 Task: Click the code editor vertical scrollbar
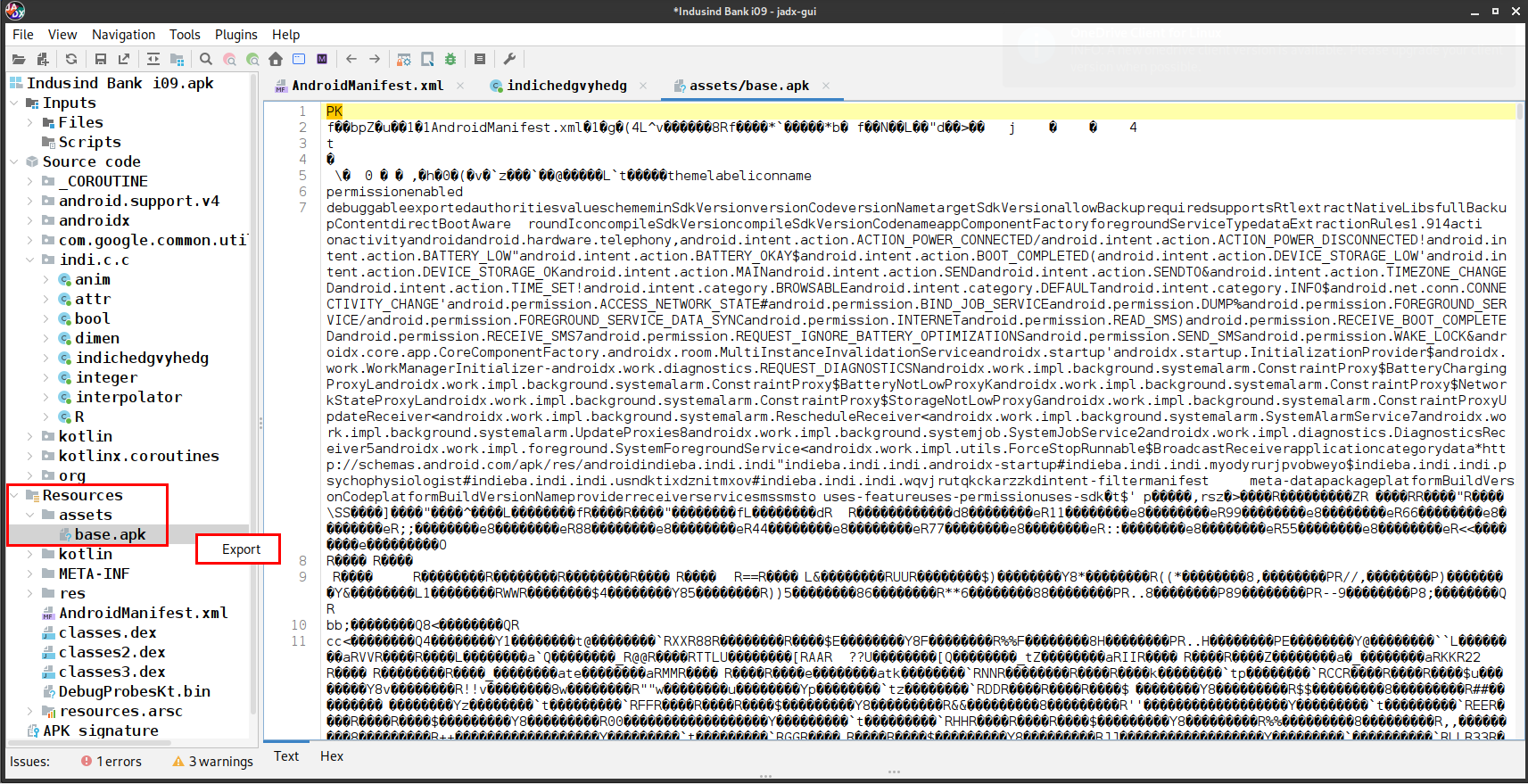[1520, 421]
